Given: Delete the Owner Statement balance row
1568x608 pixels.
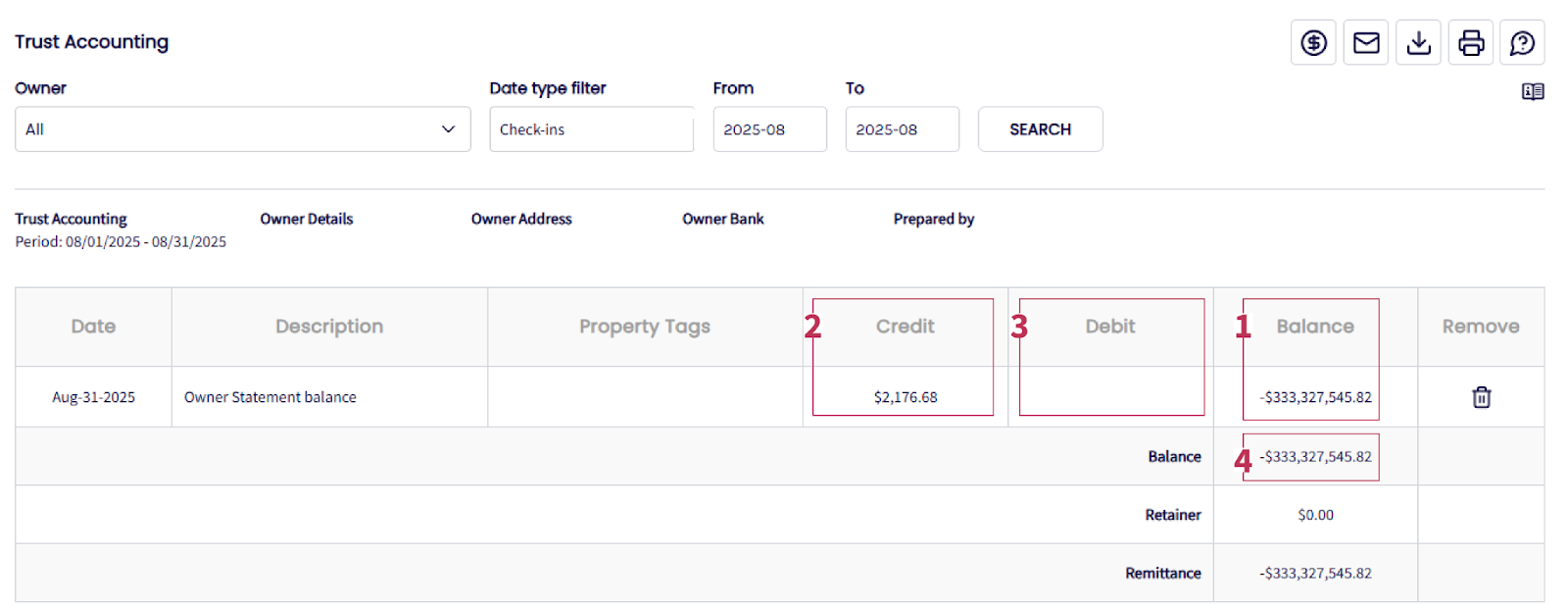Looking at the screenshot, I should coord(1481,397).
